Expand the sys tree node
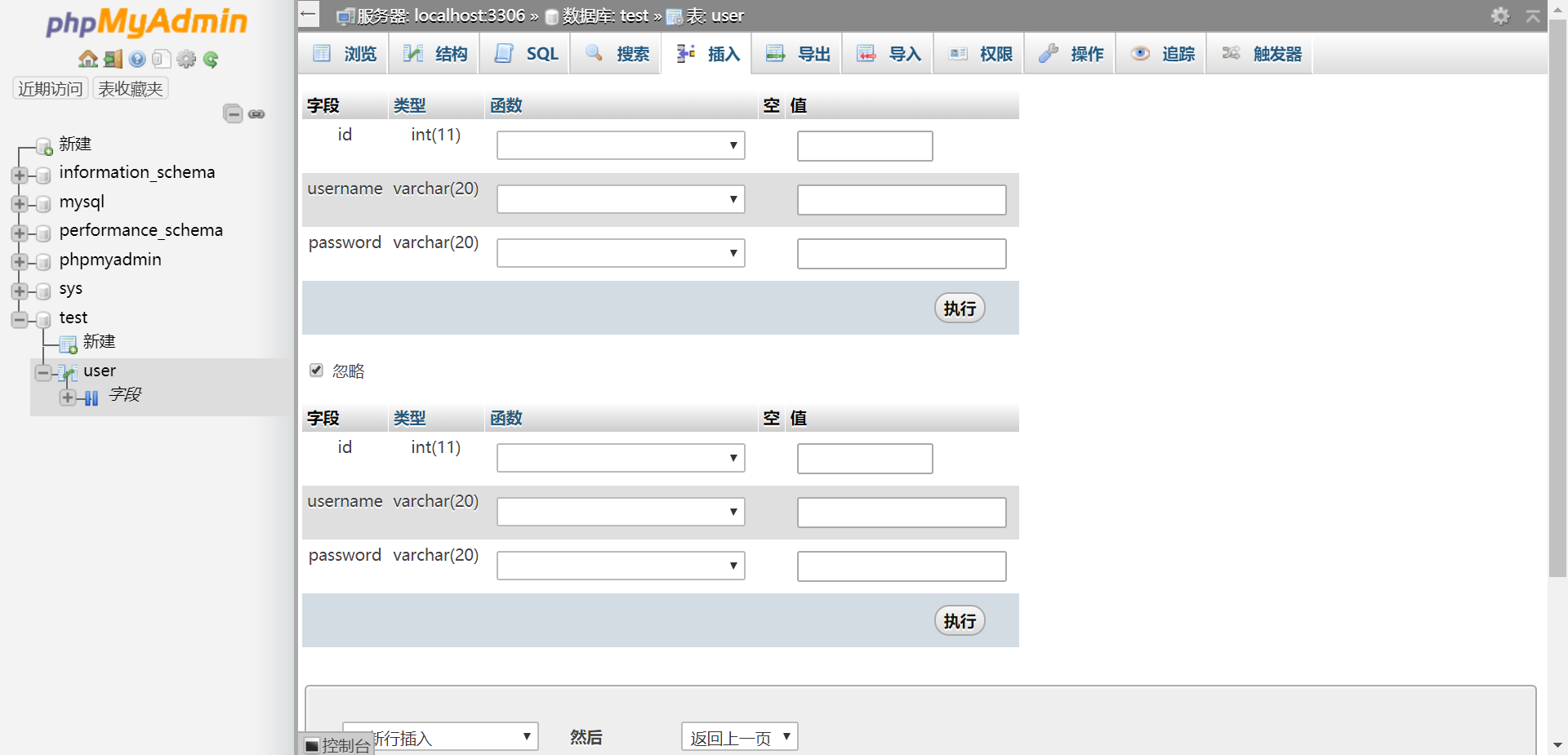Screen dimensions: 1568x755 [x=20, y=291]
